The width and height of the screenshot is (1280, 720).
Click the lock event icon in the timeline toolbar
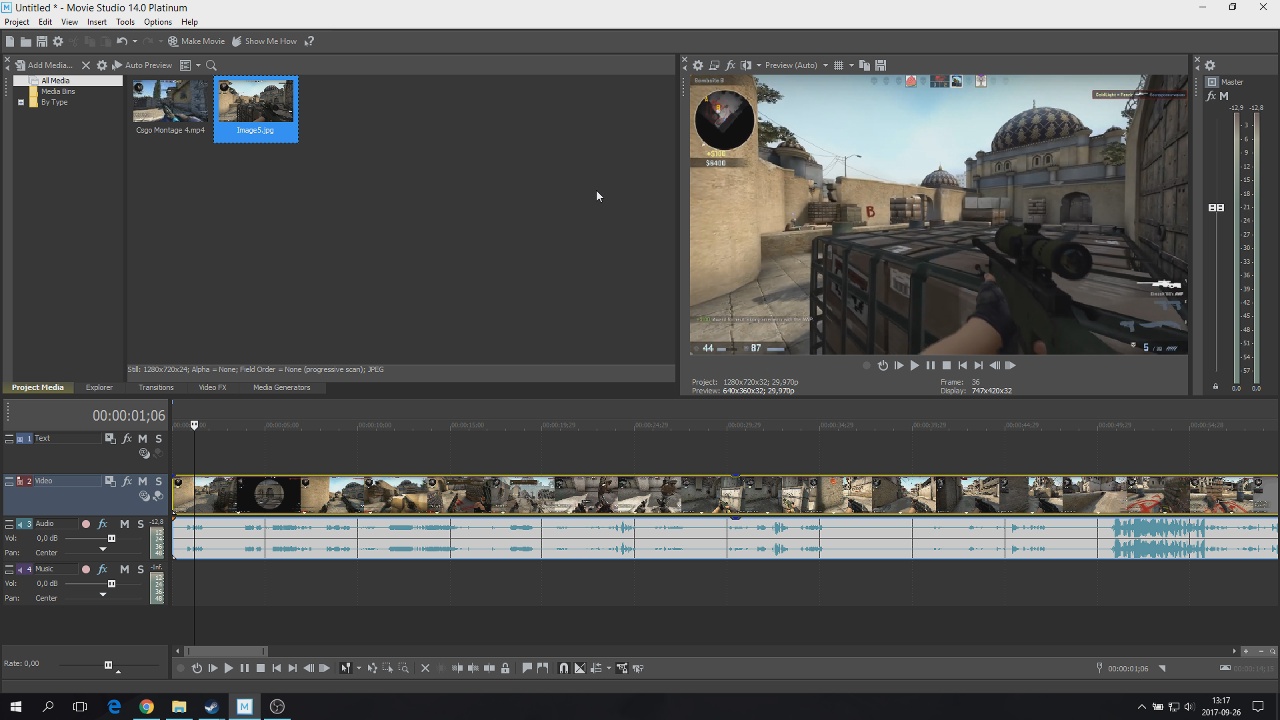pos(505,668)
